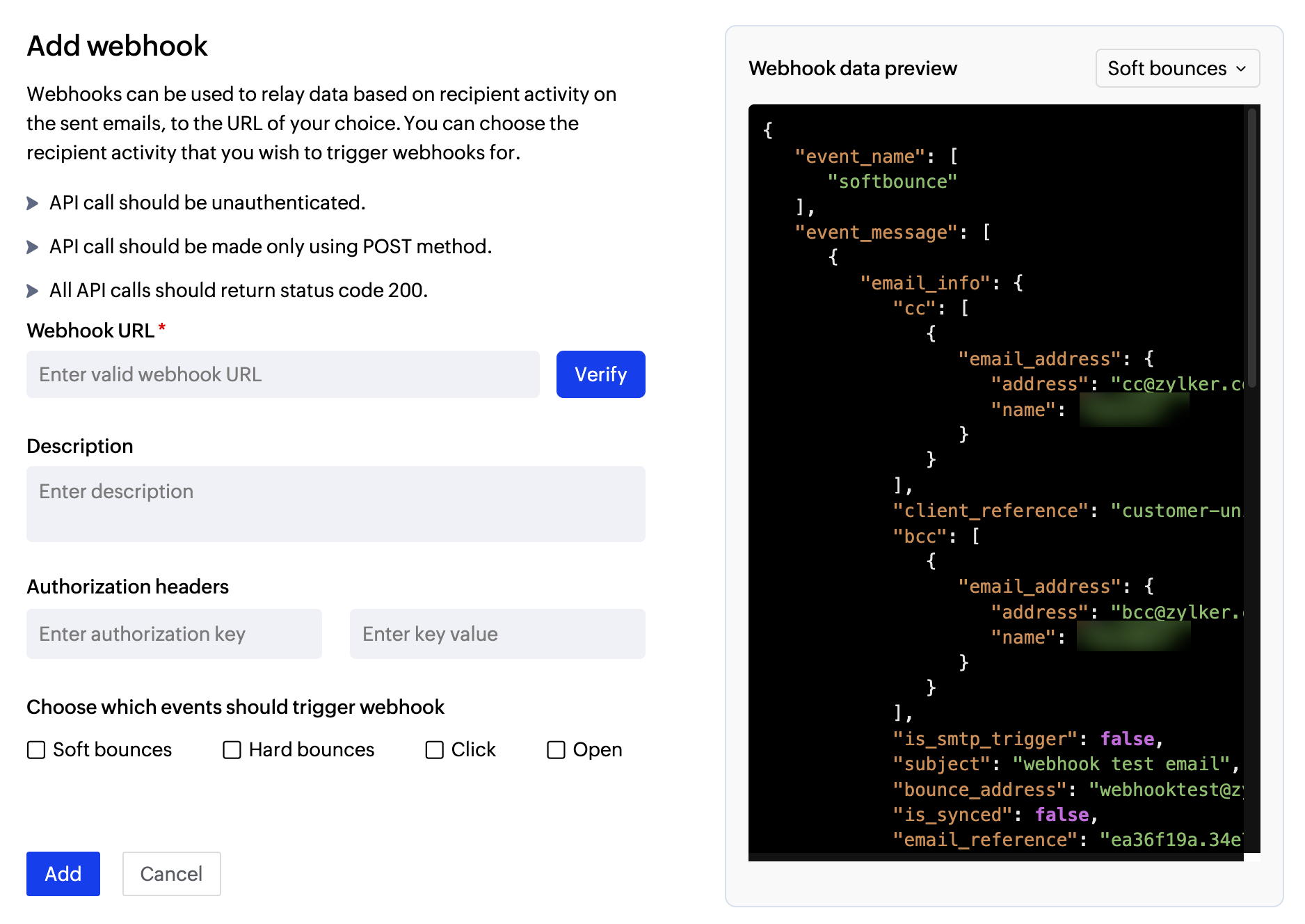Click the Verify button
1305x924 pixels.
click(x=600, y=374)
